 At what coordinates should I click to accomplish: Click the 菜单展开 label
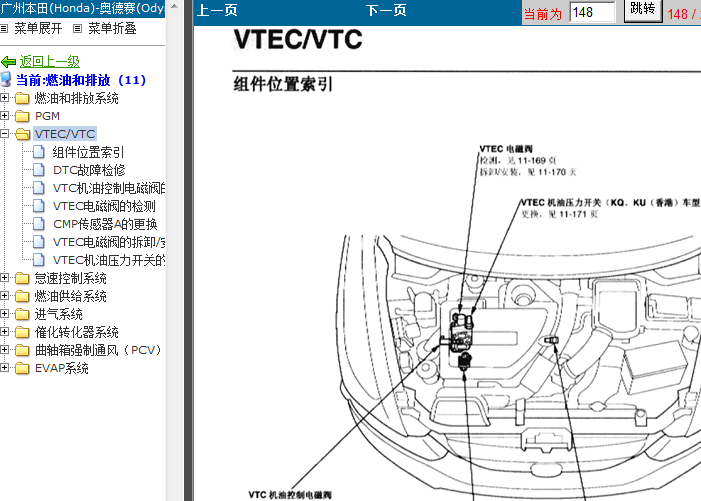pos(38,29)
